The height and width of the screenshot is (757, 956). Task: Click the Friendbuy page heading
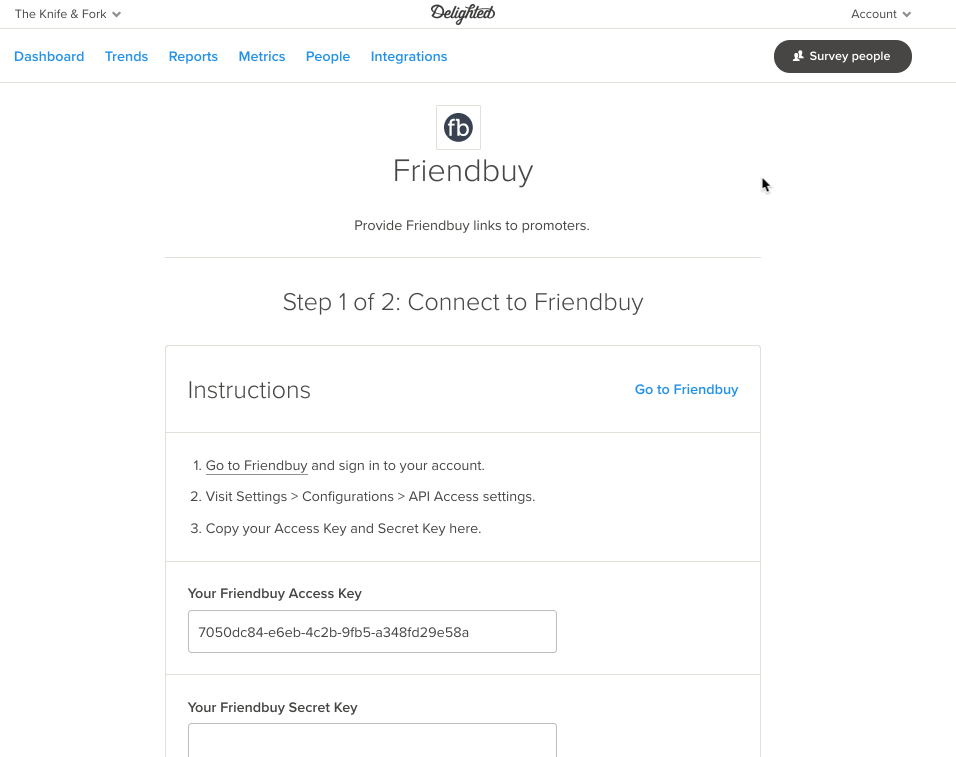463,171
